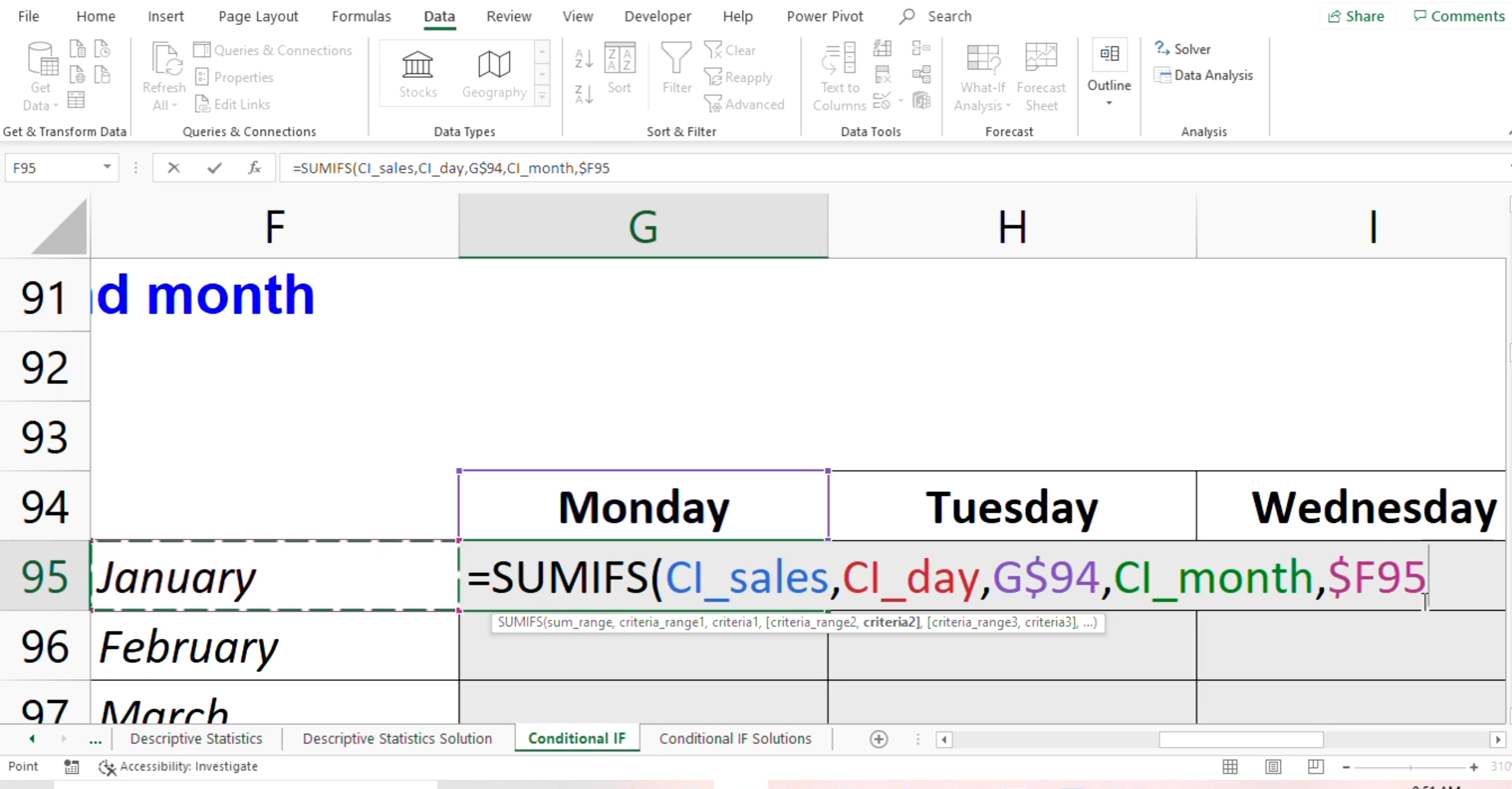Expand the Outline dropdown
The width and height of the screenshot is (1512, 789).
pos(1109,103)
